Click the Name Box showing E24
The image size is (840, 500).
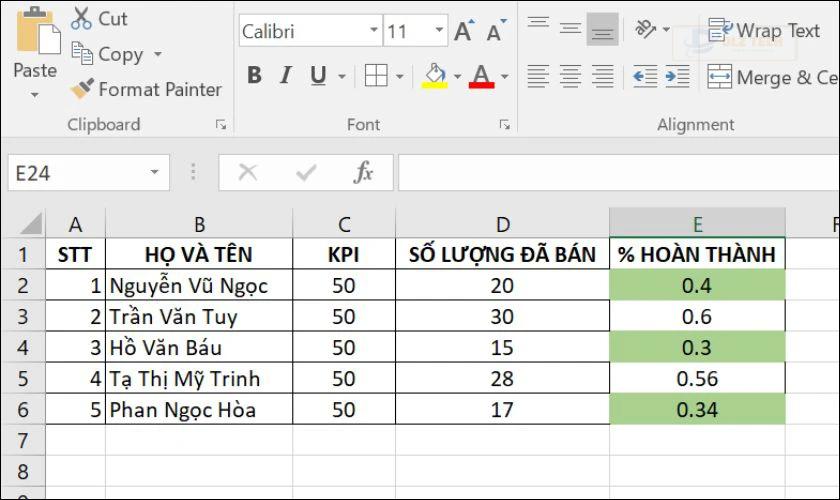click(x=78, y=173)
